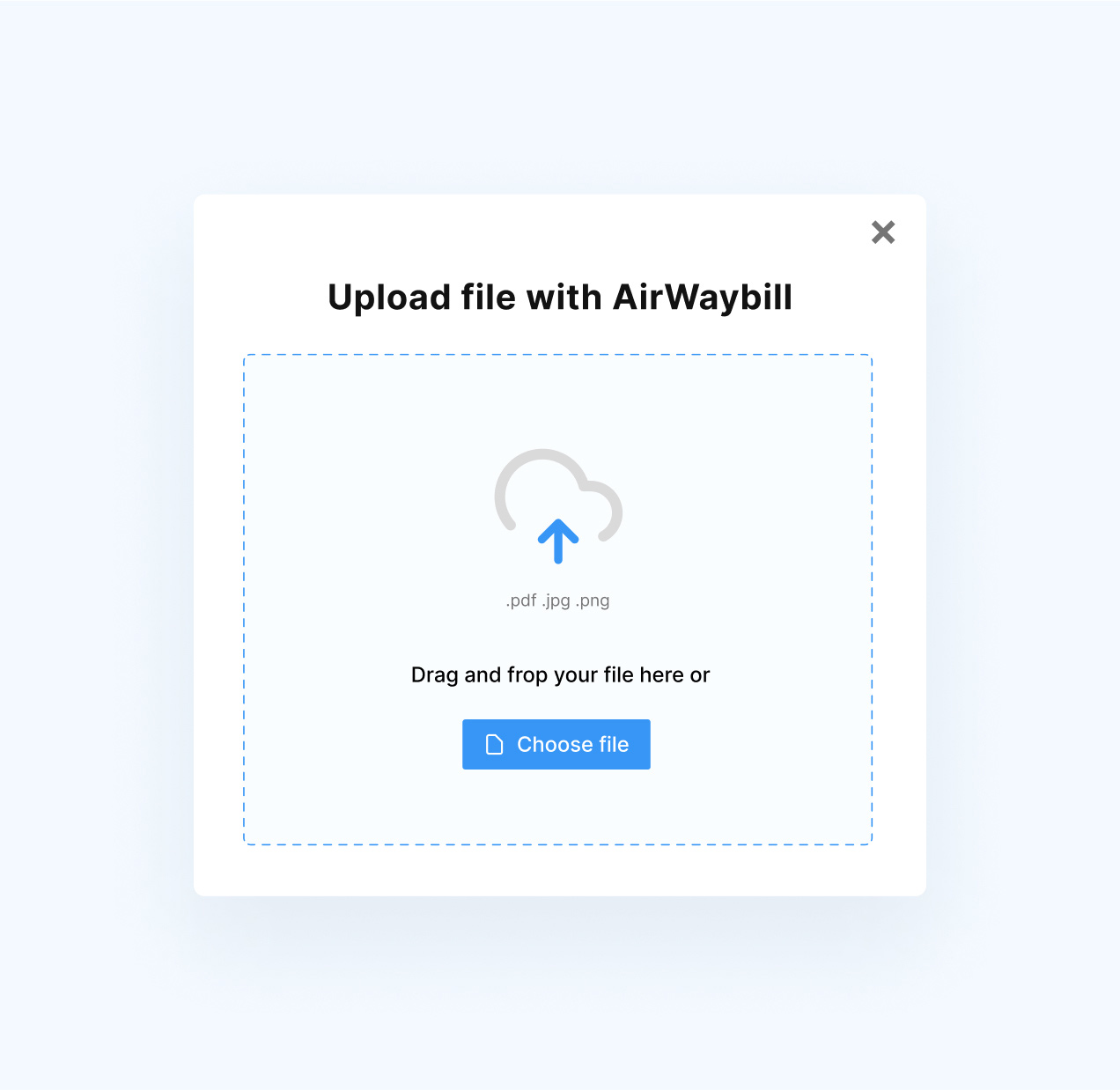Click the document icon inside Choose file

[x=495, y=745]
